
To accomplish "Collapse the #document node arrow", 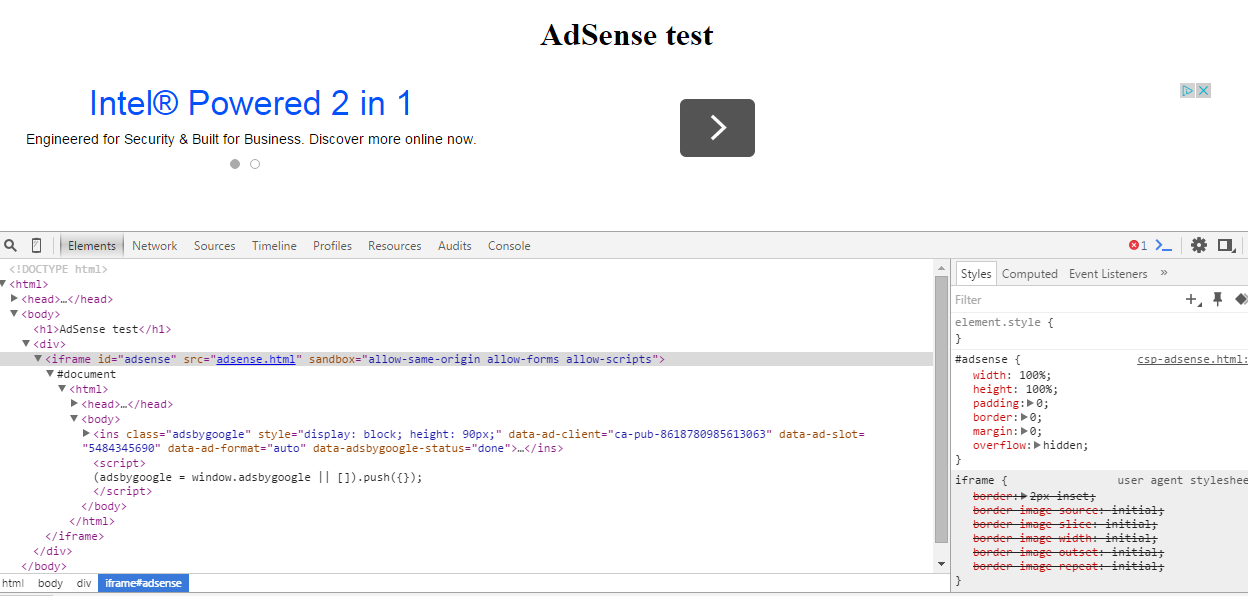I will coord(50,374).
